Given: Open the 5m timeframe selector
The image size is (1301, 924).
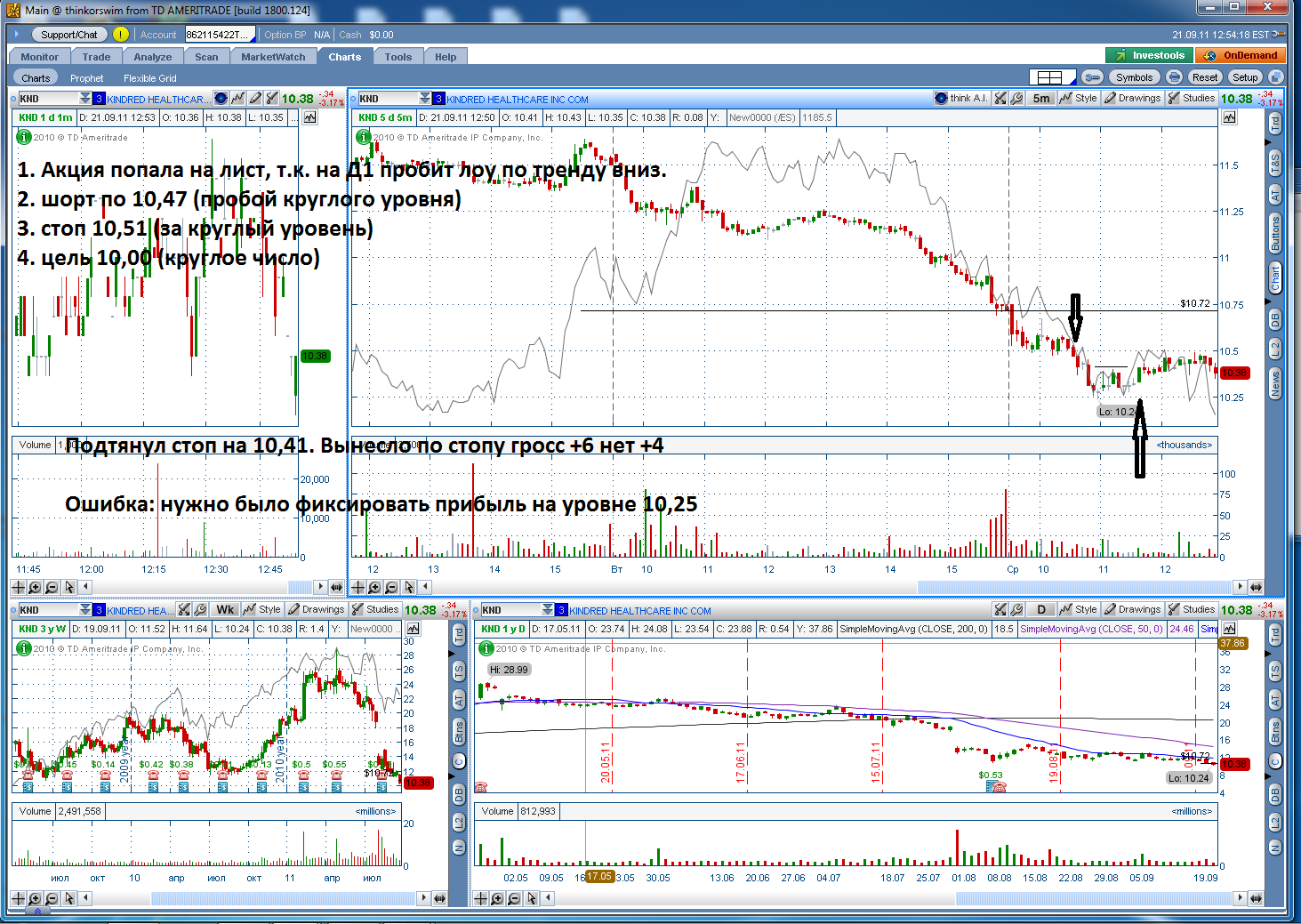Looking at the screenshot, I should pos(1041,98).
